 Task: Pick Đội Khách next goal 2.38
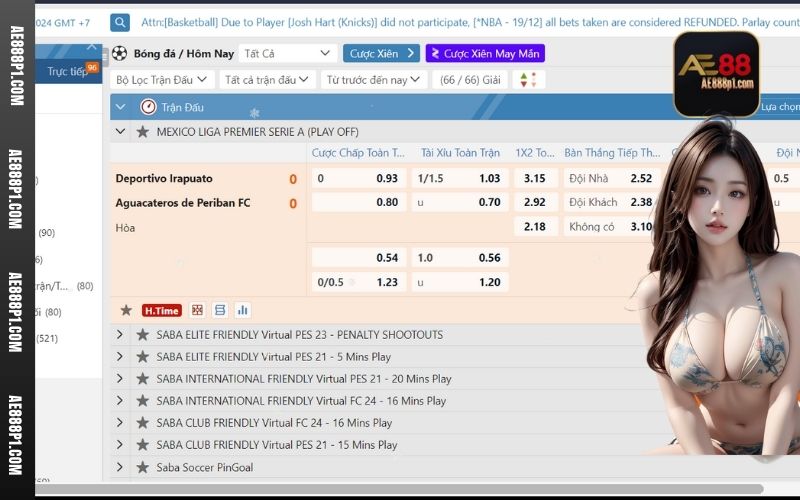click(611, 202)
